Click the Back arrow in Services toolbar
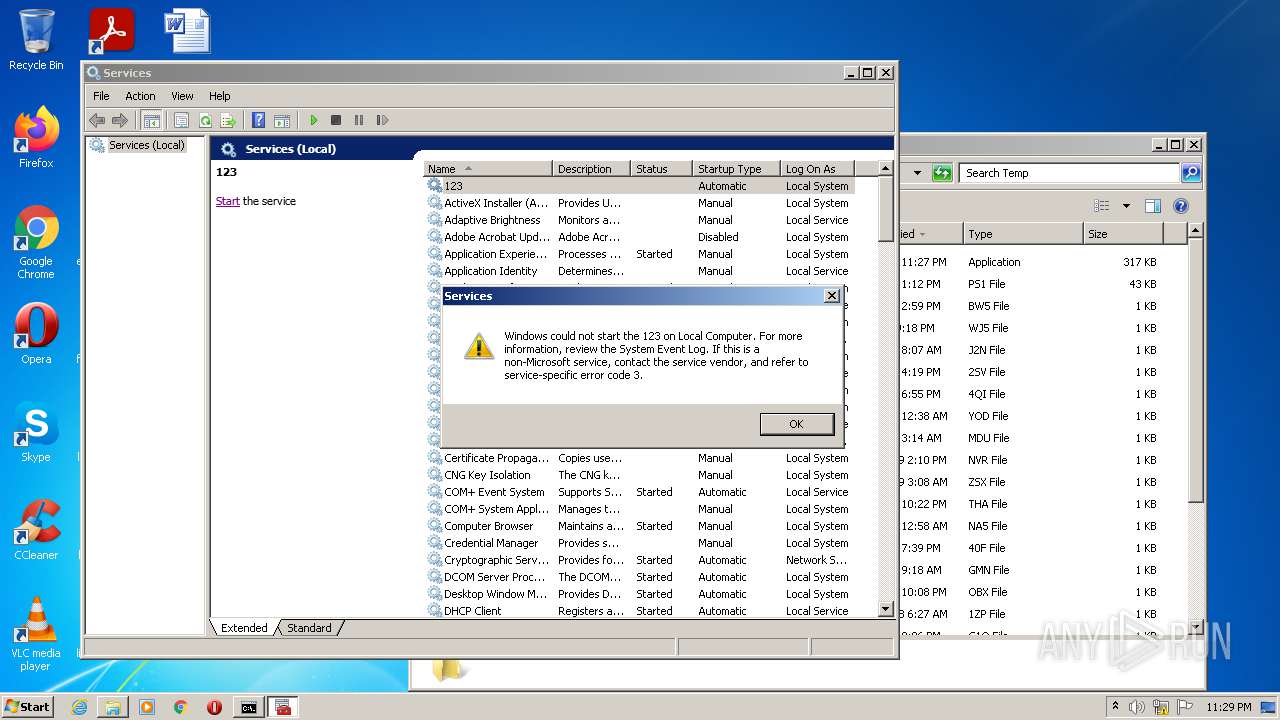Viewport: 1280px width, 720px height. [97, 120]
